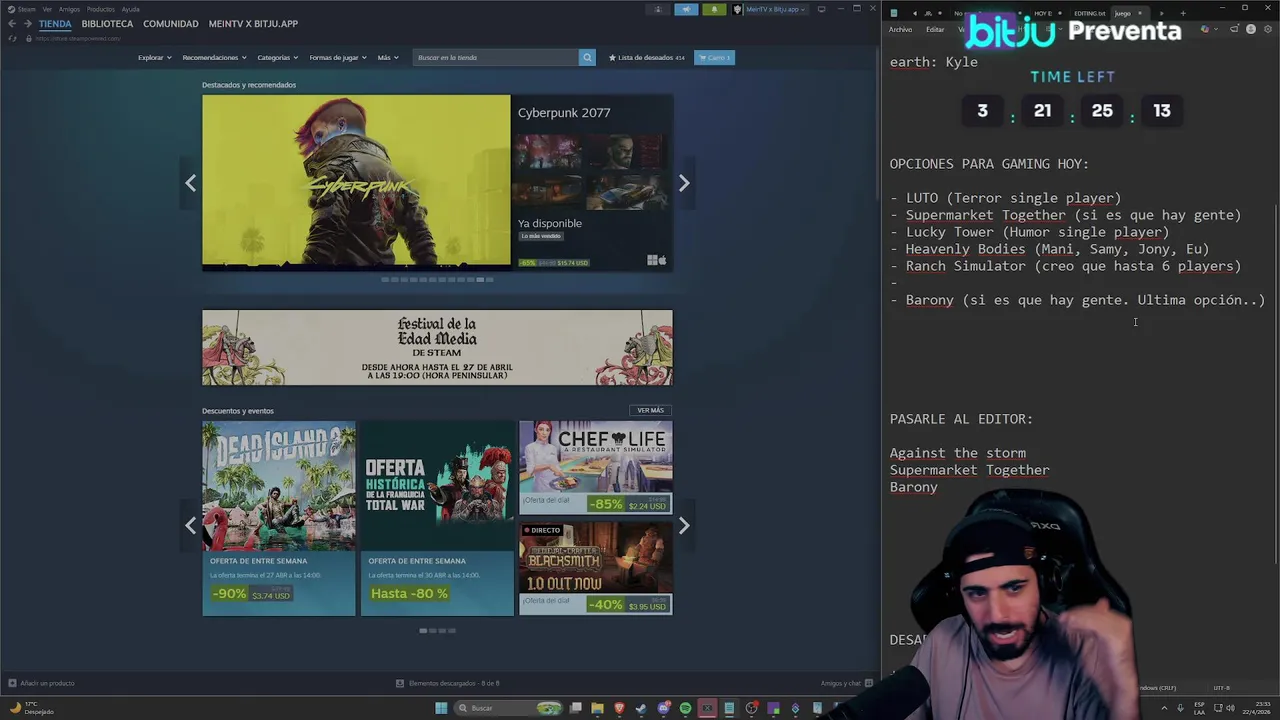Expand the Categorías store menu
Image resolution: width=1280 pixels, height=720 pixels.
point(277,57)
